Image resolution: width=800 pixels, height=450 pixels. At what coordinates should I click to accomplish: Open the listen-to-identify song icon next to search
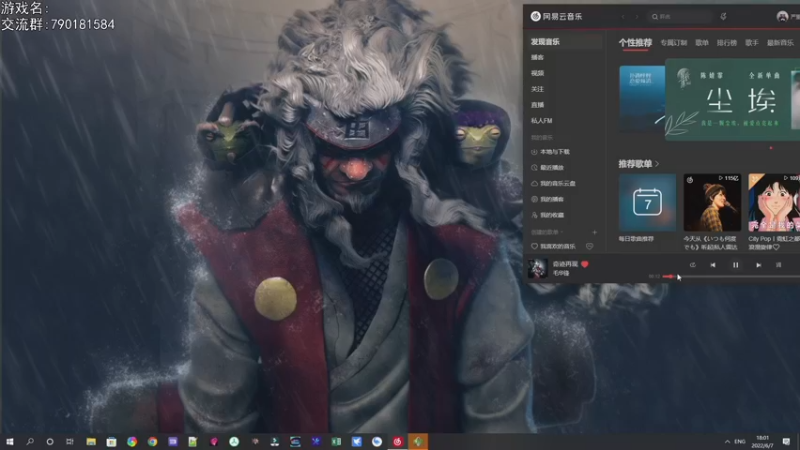pyautogui.click(x=723, y=17)
